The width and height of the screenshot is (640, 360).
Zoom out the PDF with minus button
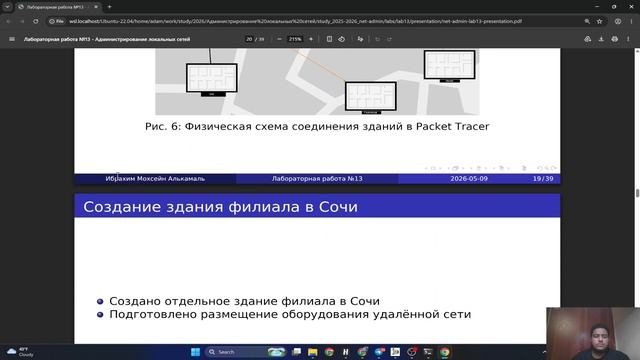click(279, 39)
